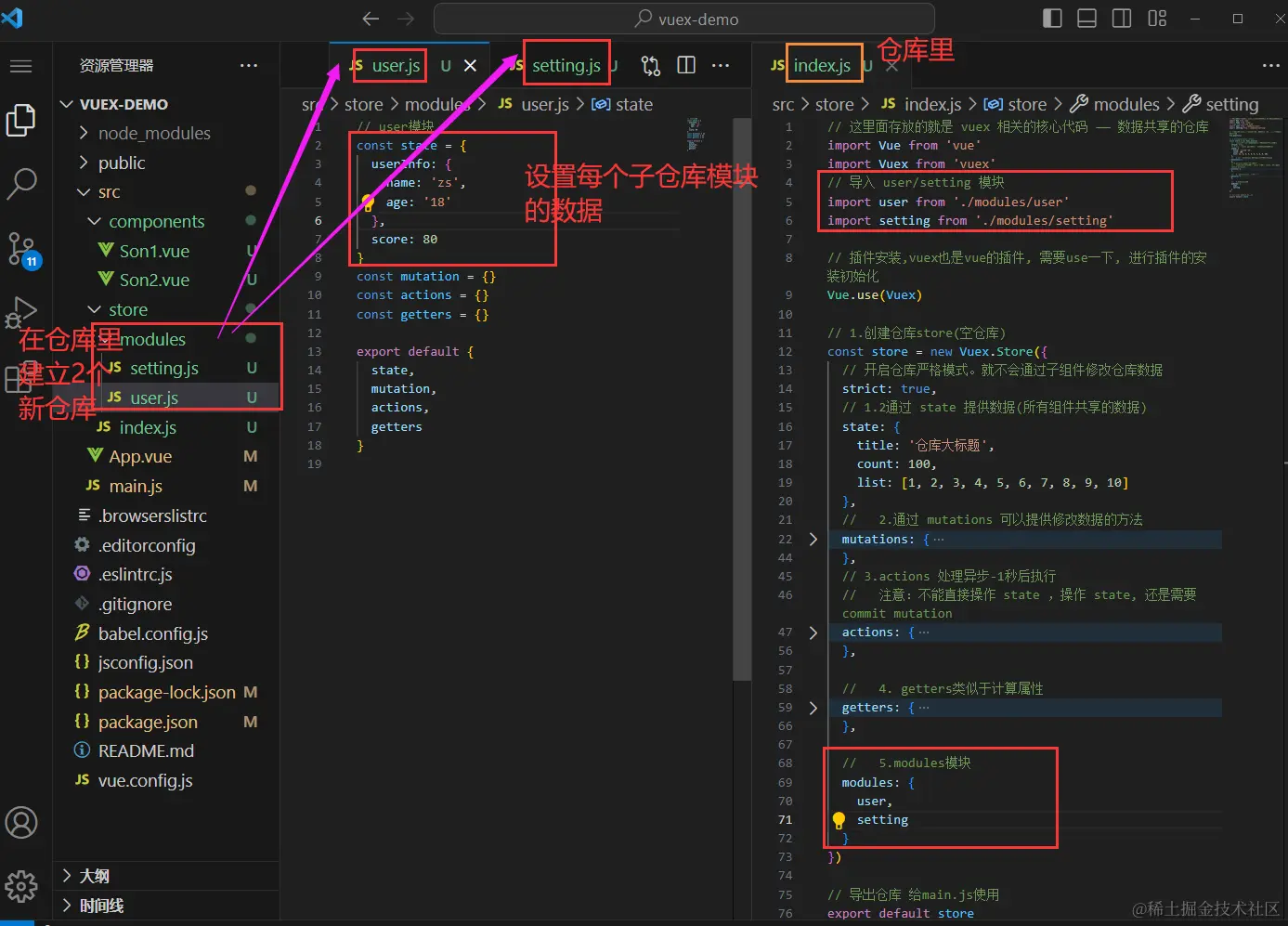Go forward with the title bar arrow
The width and height of the screenshot is (1288, 926).
click(406, 19)
